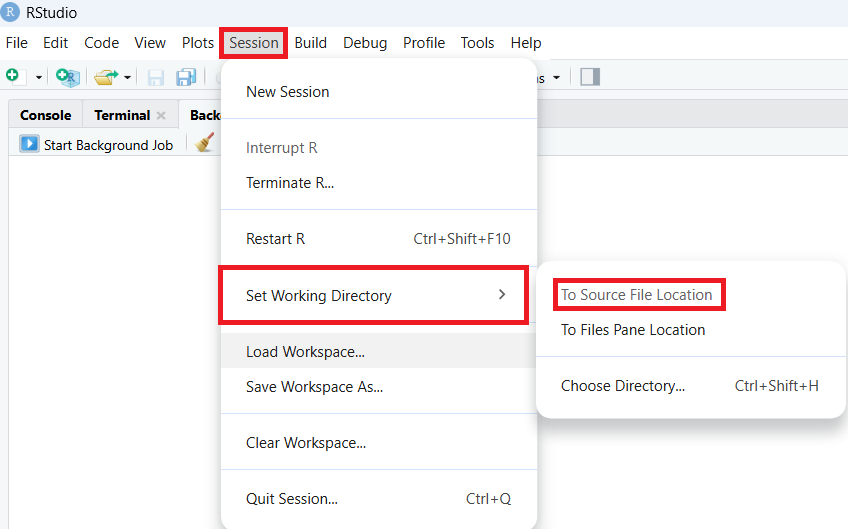
Task: Choose Restart R from Session menu
Action: 379,239
